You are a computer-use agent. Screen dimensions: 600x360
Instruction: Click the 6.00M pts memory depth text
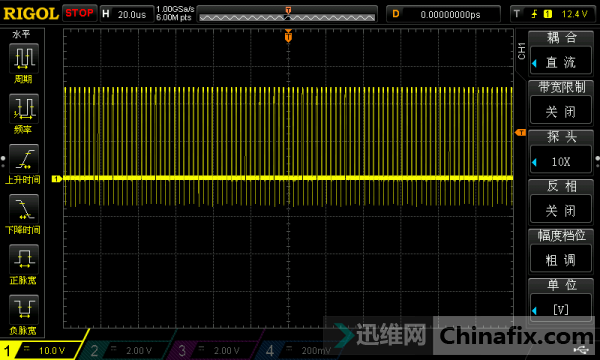174,18
